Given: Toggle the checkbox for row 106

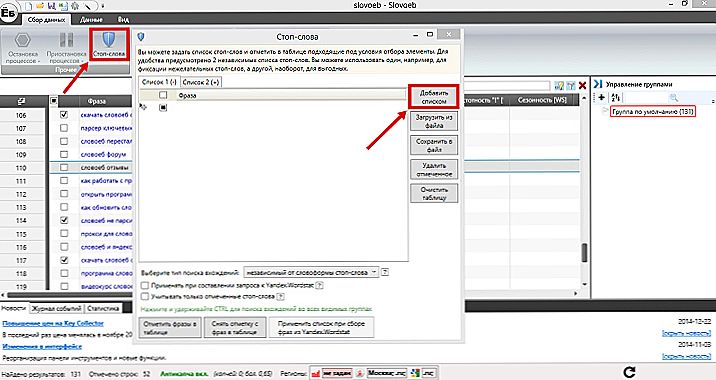Looking at the screenshot, I should tap(64, 115).
